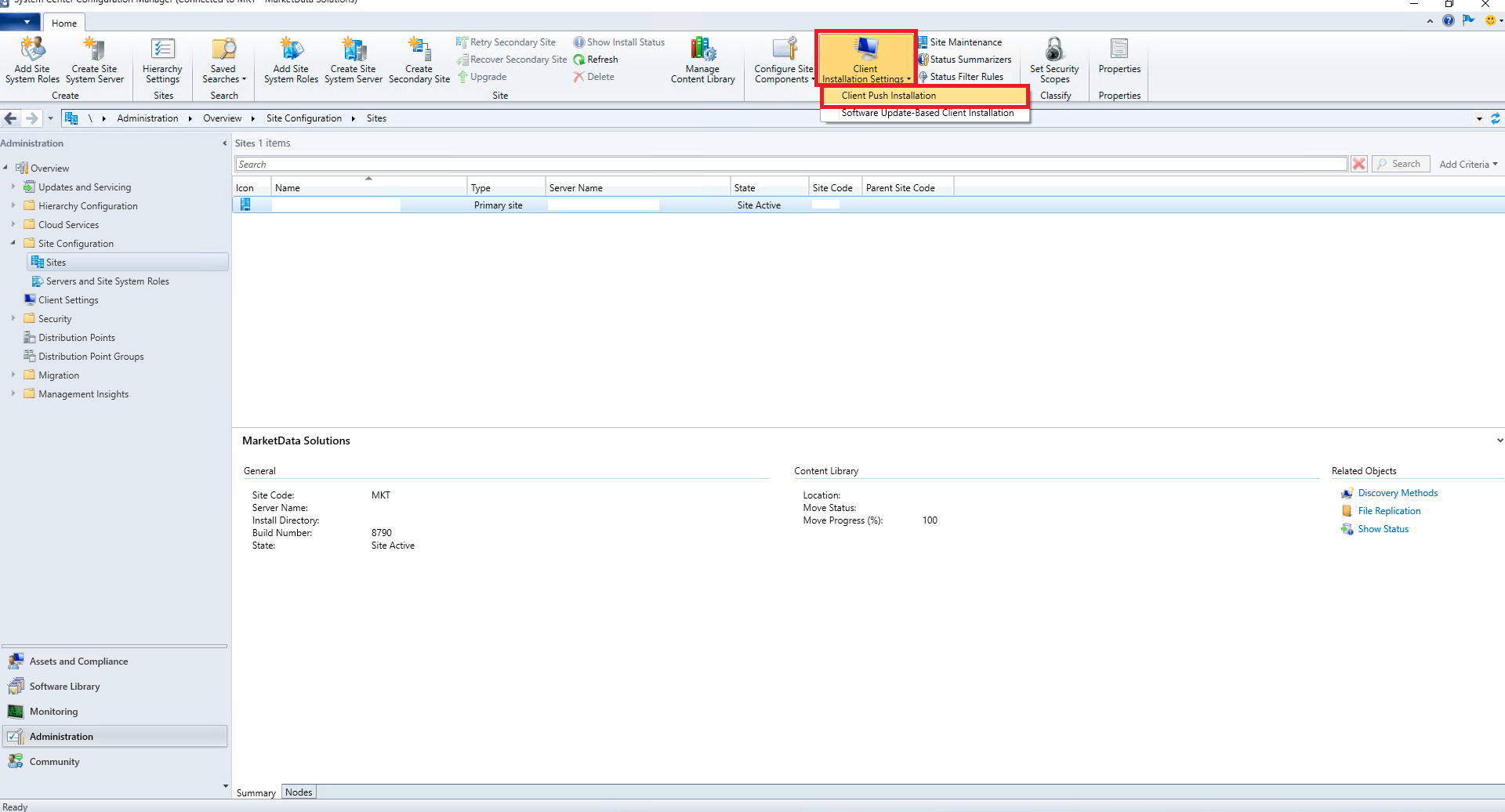Click the Forward navigation arrow

pyautogui.click(x=32, y=118)
